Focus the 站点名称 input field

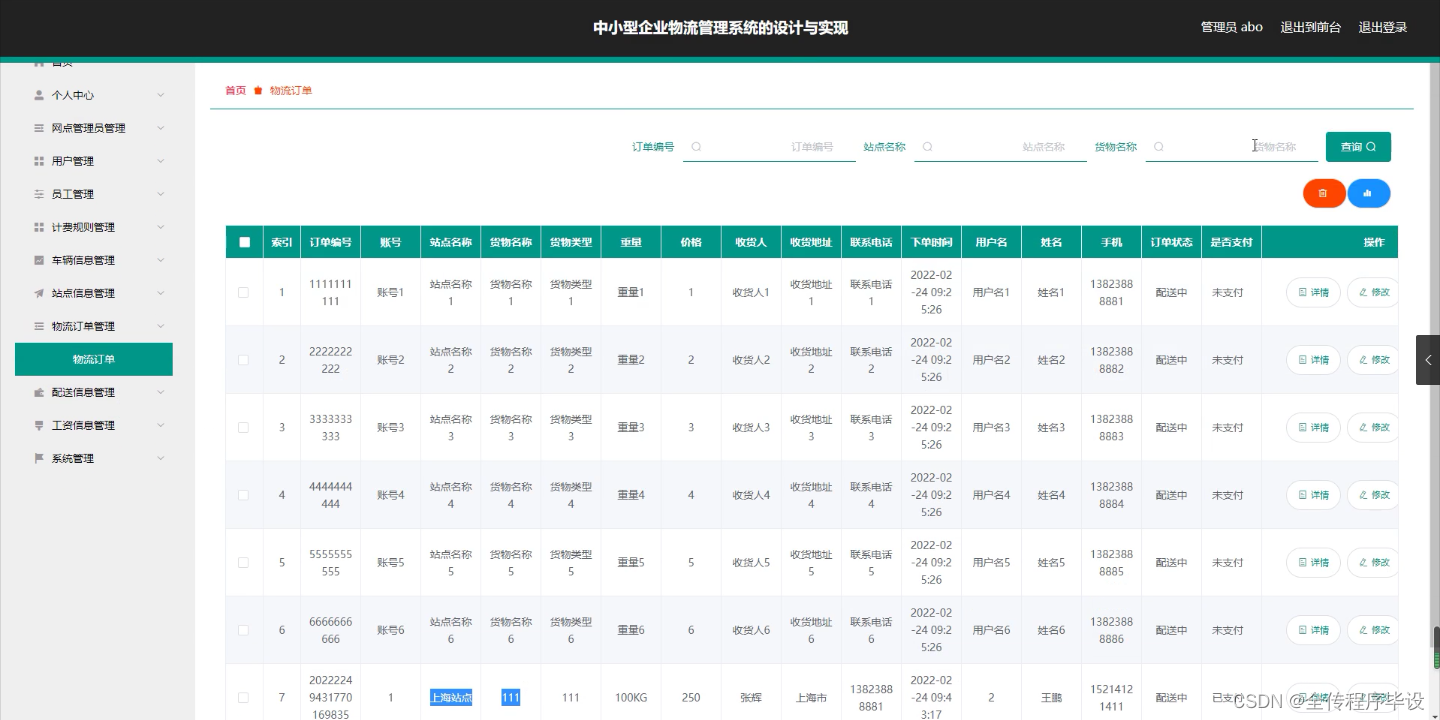coord(1000,147)
